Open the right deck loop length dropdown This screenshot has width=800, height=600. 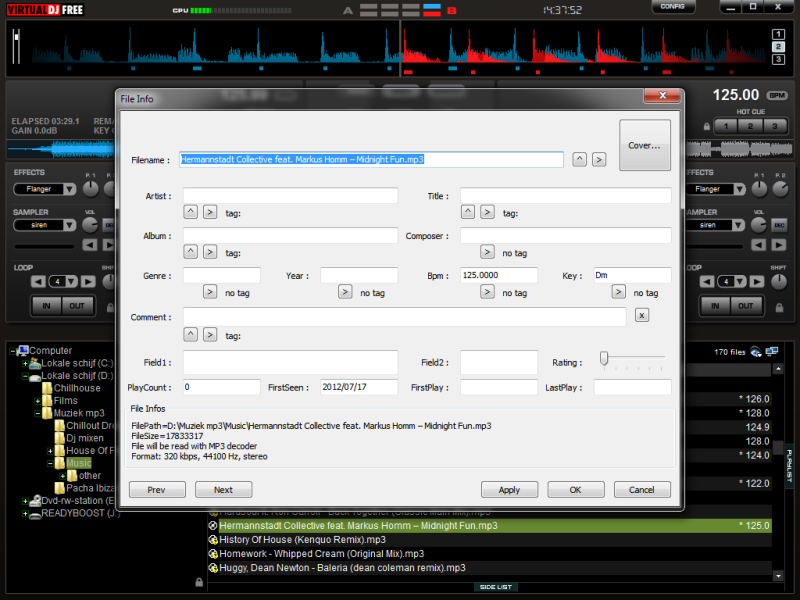coord(740,282)
